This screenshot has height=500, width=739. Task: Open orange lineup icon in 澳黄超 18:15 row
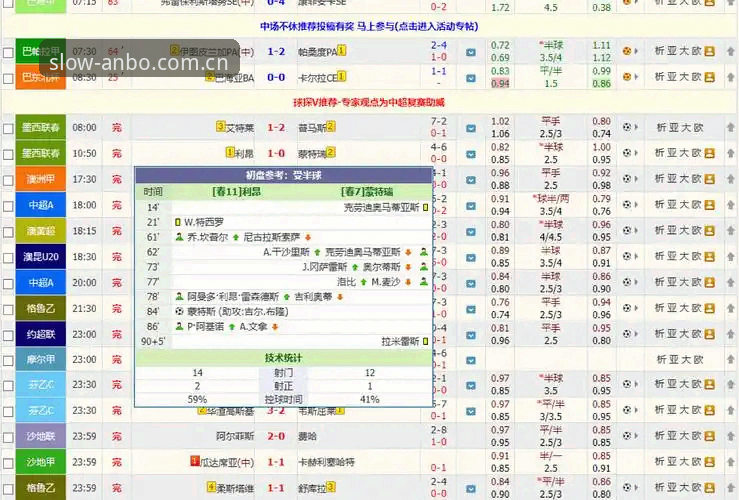click(x=710, y=230)
